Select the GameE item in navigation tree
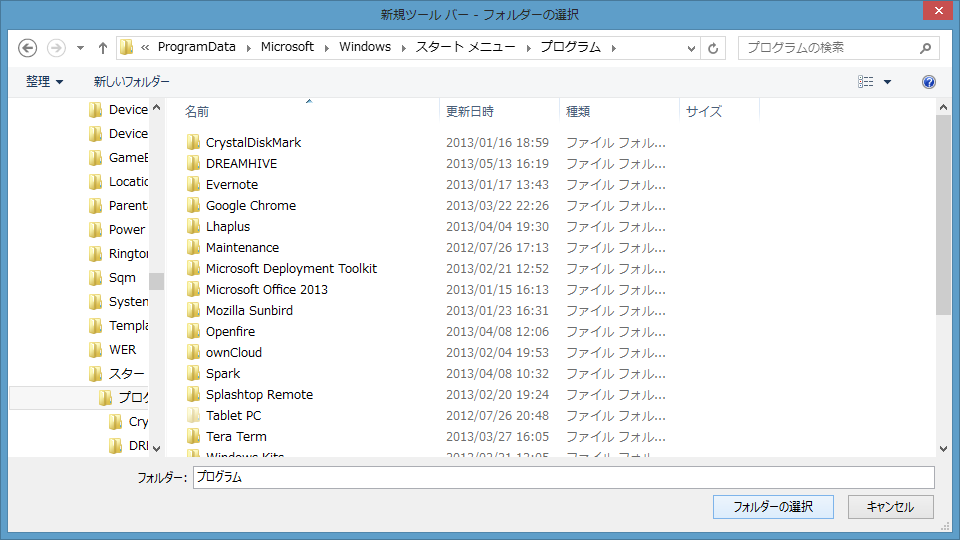 [x=118, y=157]
